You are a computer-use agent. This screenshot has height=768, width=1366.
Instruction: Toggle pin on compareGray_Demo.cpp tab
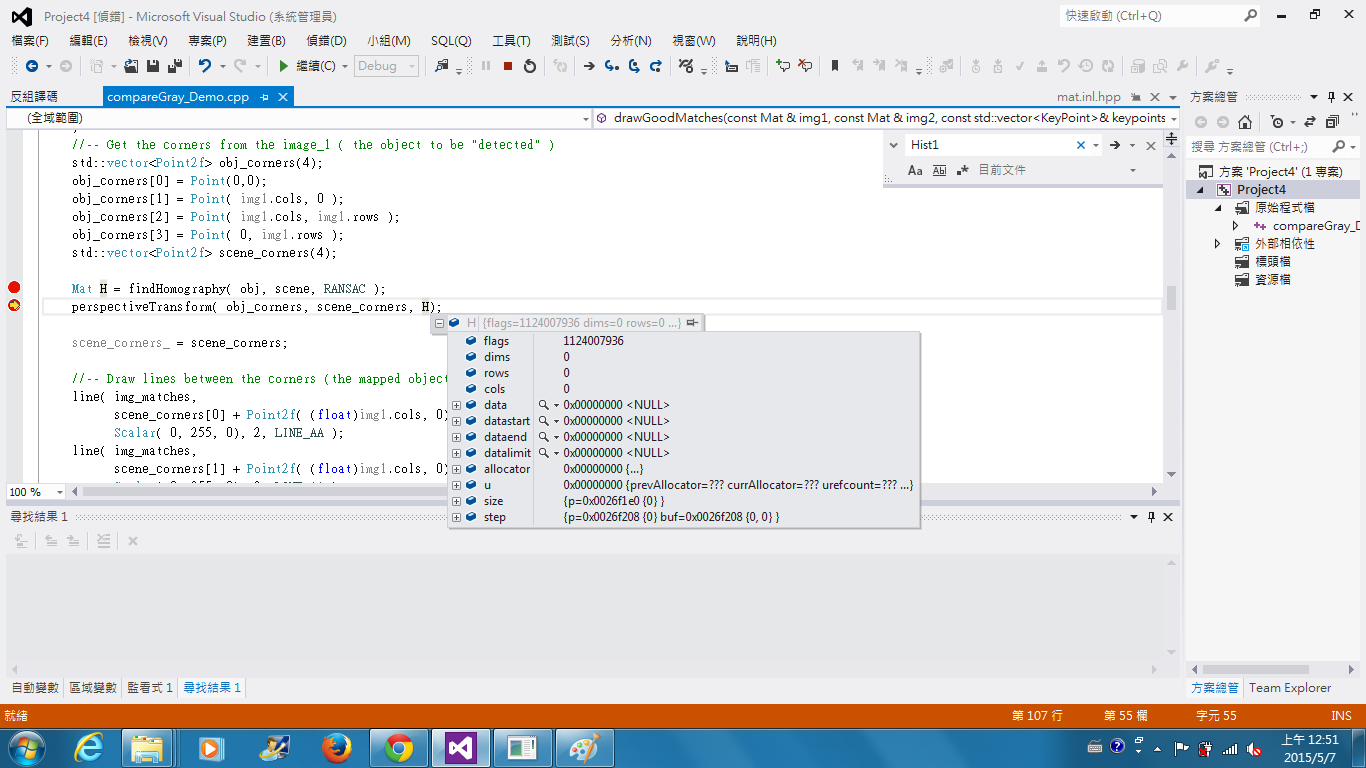click(264, 97)
